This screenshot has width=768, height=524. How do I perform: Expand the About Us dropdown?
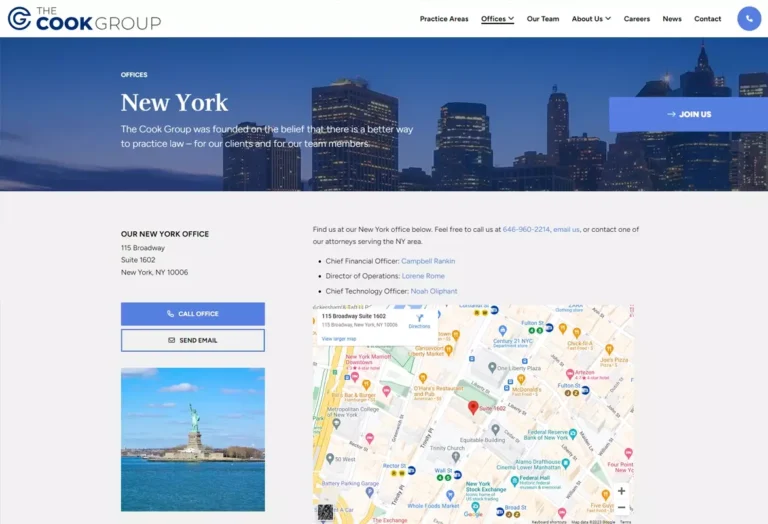click(x=591, y=19)
